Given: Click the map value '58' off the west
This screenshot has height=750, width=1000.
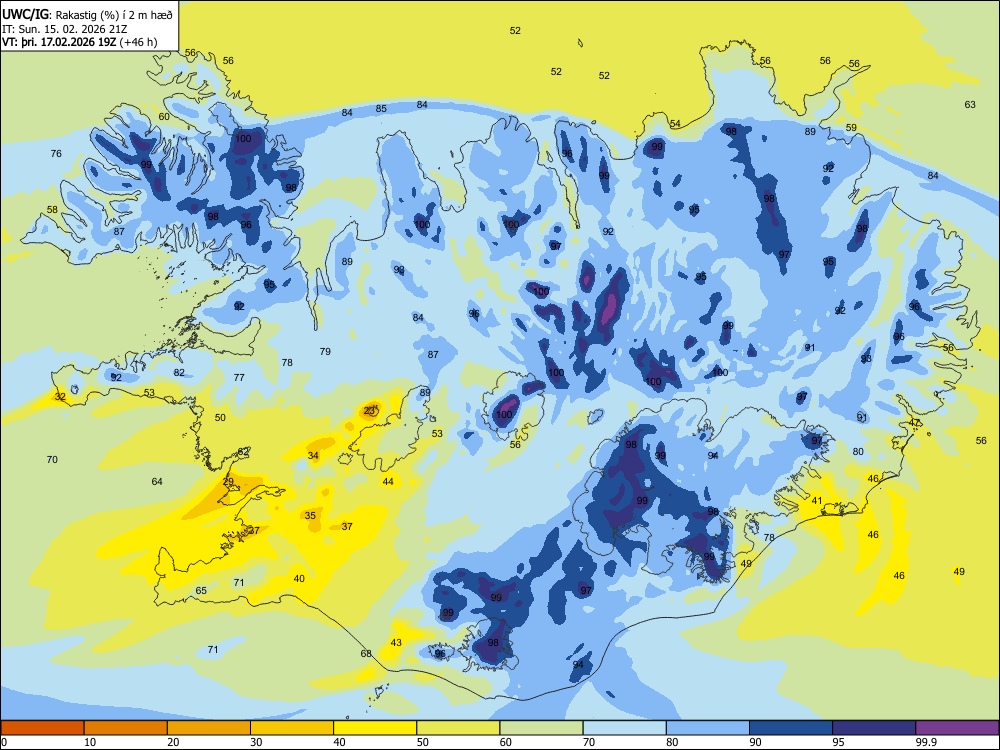Looking at the screenshot, I should pos(52,209).
